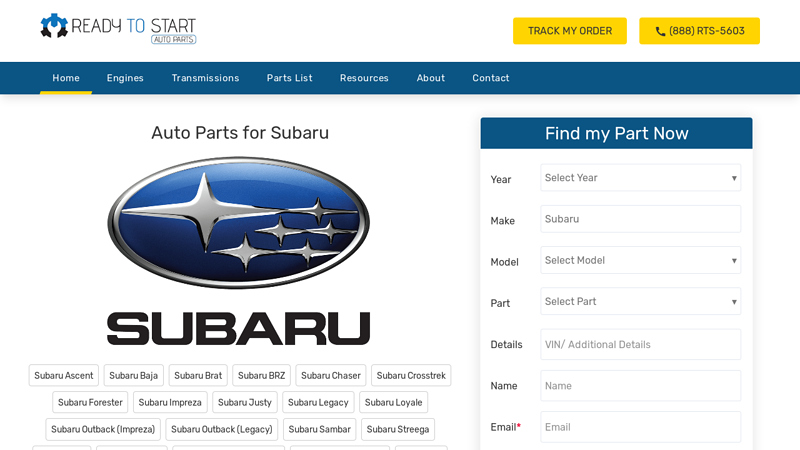This screenshot has width=800, height=450.
Task: Focus the VIN/Additional Details field
Action: pyautogui.click(x=640, y=344)
